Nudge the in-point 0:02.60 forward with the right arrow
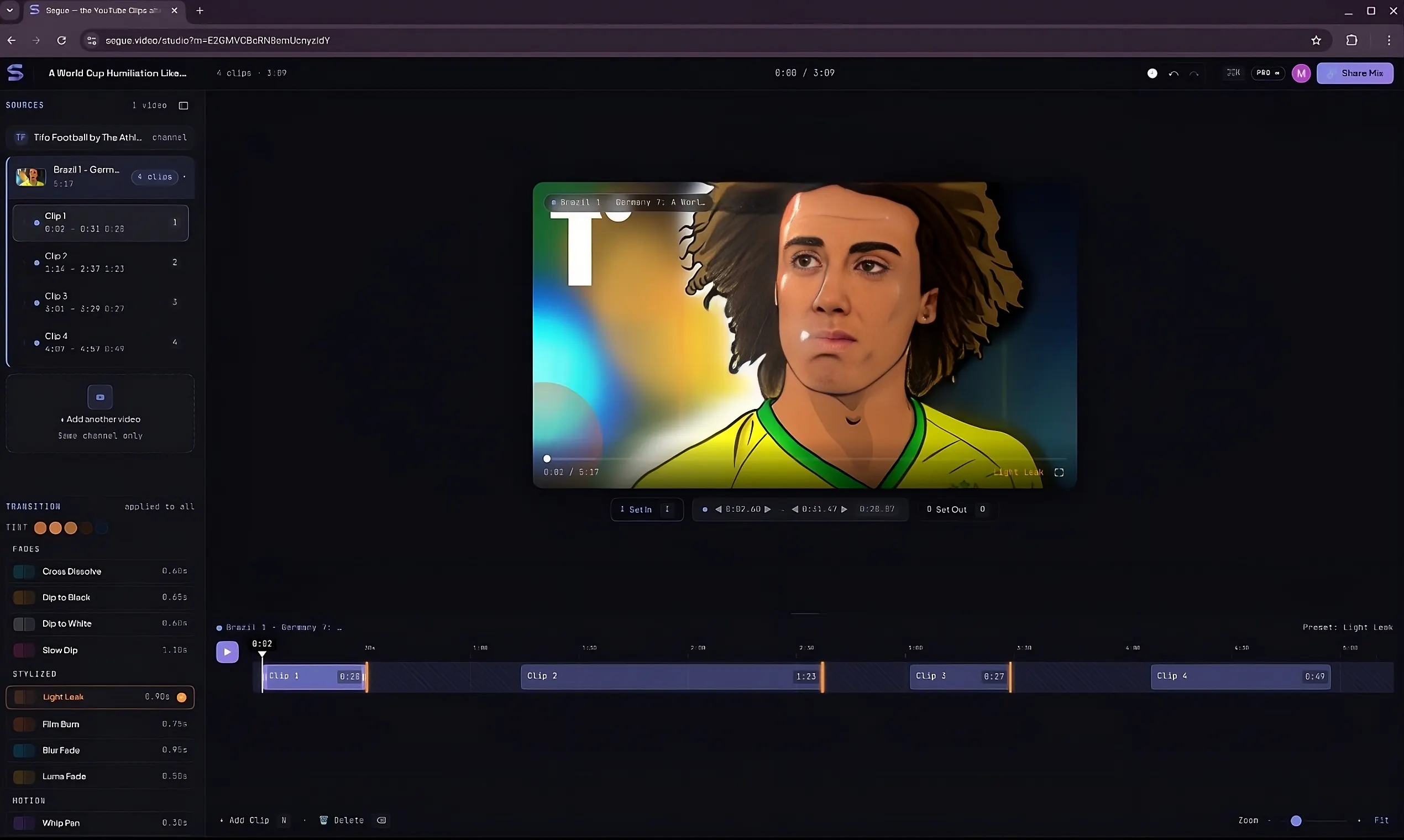The image size is (1404, 840). pos(768,509)
